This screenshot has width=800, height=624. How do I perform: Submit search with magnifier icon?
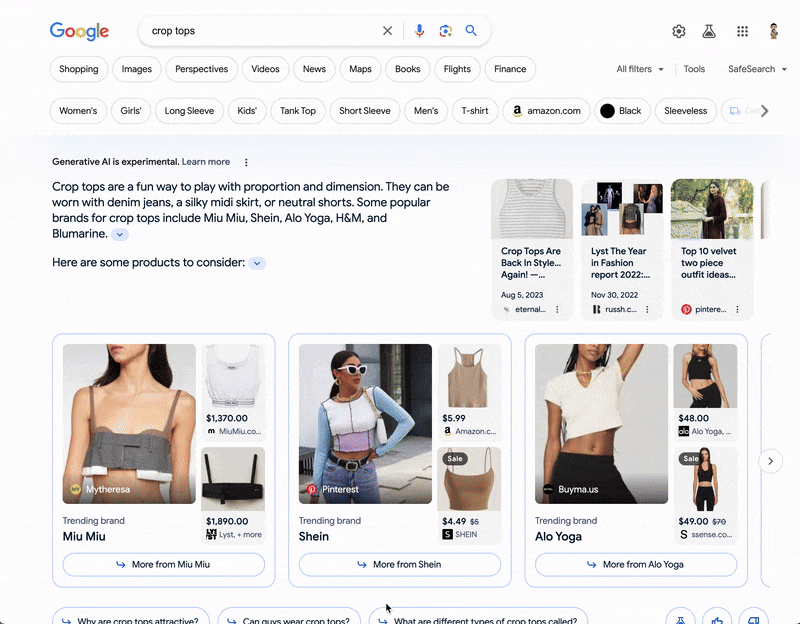click(471, 31)
